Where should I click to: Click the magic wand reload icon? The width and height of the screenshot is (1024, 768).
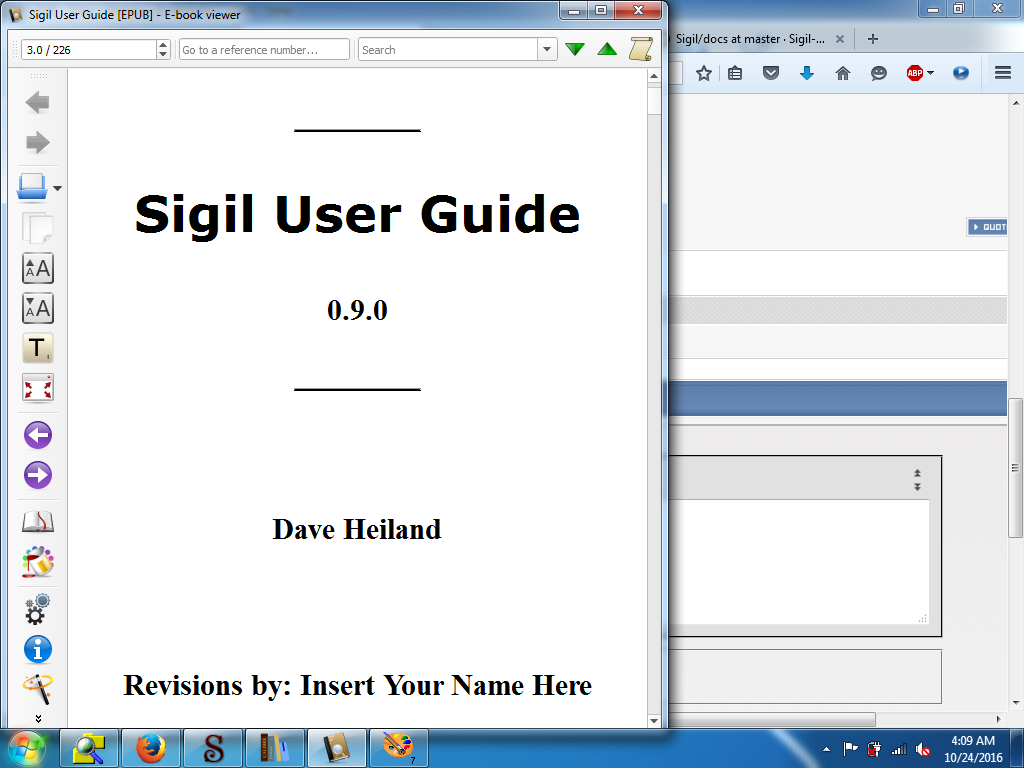point(37,689)
